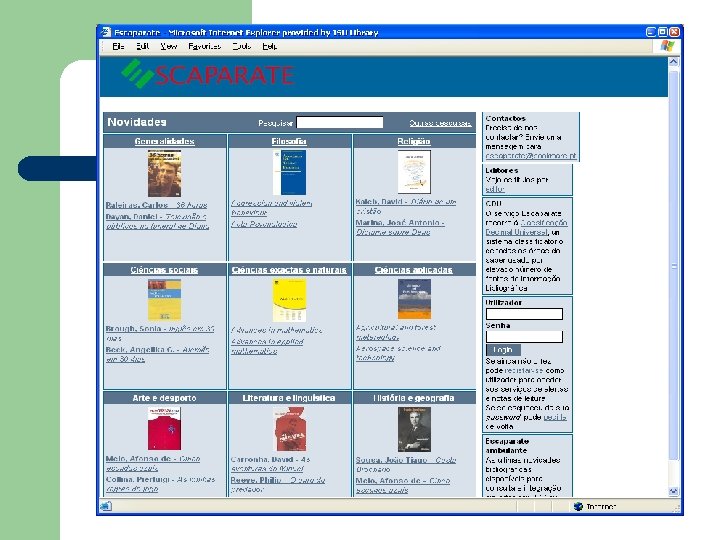Open the Beck, Angelika book link
720x540 pixels.
coord(158,354)
